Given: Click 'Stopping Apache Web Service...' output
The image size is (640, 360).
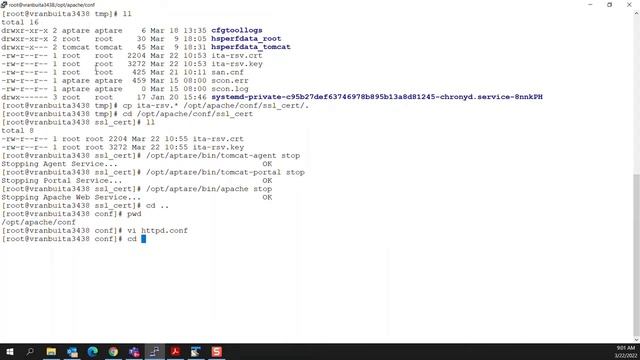Looking at the screenshot, I should click(71, 197).
